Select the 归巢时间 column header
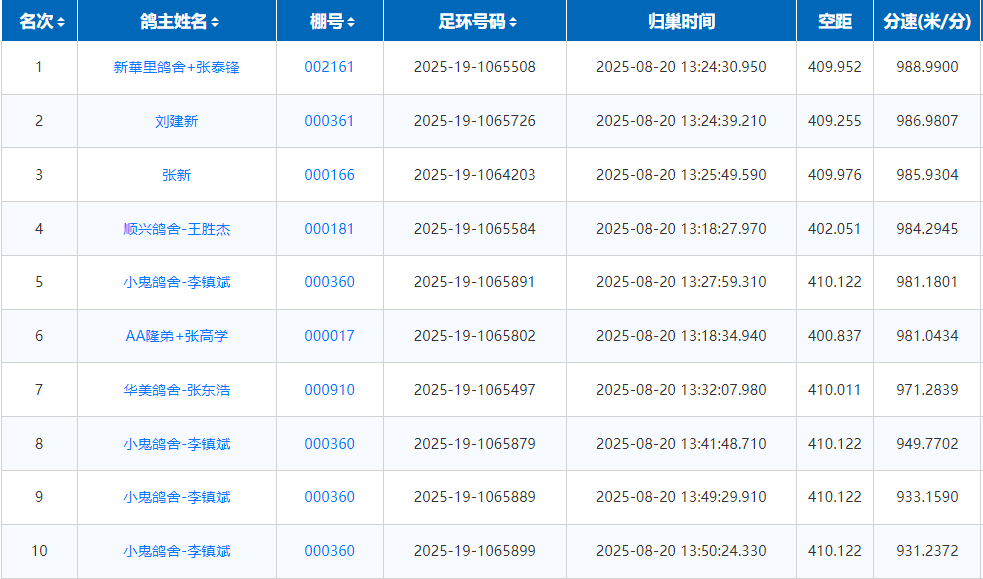This screenshot has width=983, height=579. point(681,21)
